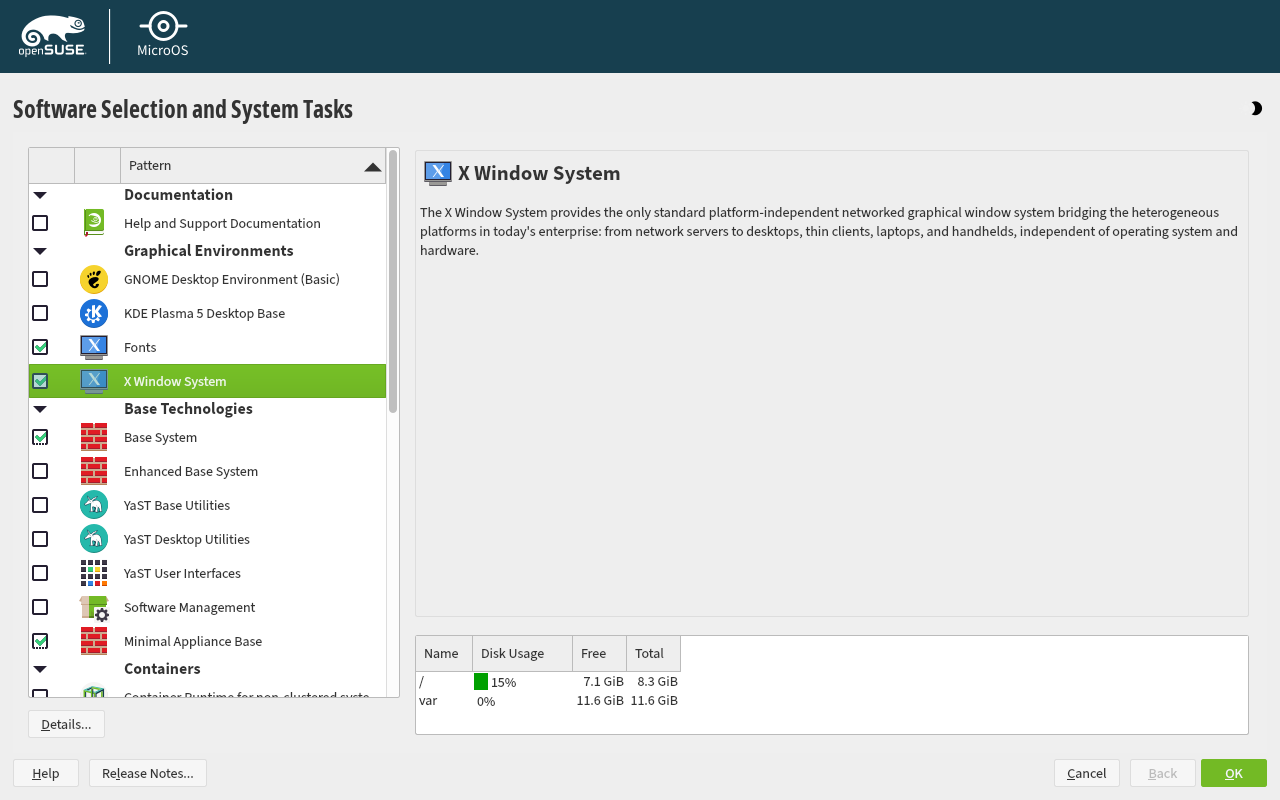This screenshot has width=1280, height=800.
Task: Uncheck the X Window System checkbox
Action: click(40, 381)
